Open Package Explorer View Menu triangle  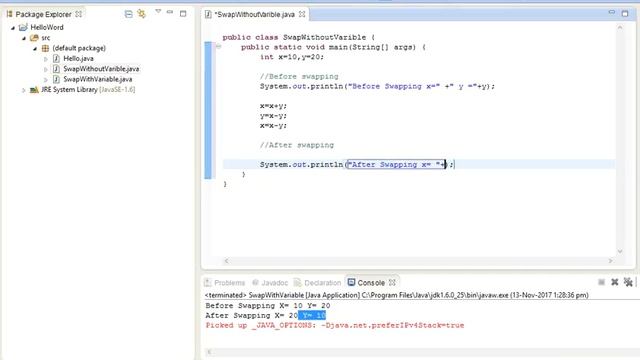pos(158,11)
